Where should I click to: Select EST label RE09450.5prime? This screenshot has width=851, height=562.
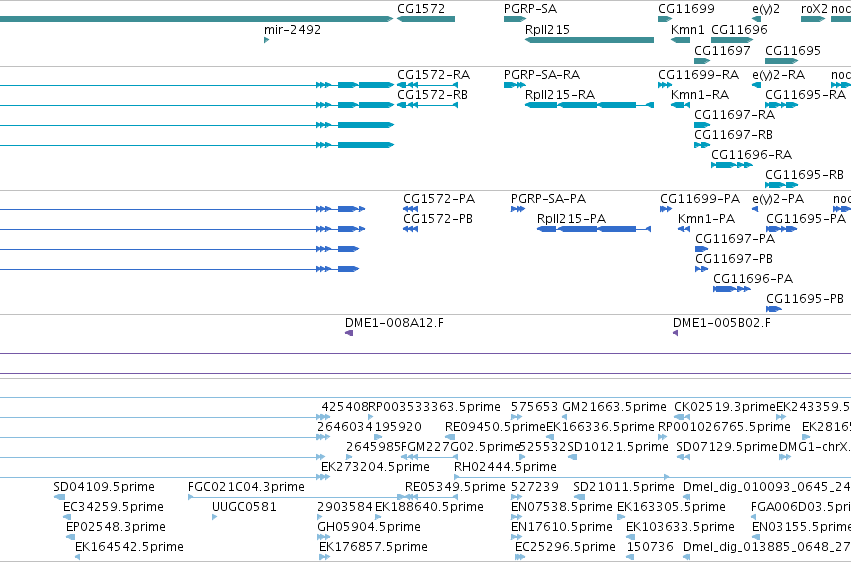[495, 427]
